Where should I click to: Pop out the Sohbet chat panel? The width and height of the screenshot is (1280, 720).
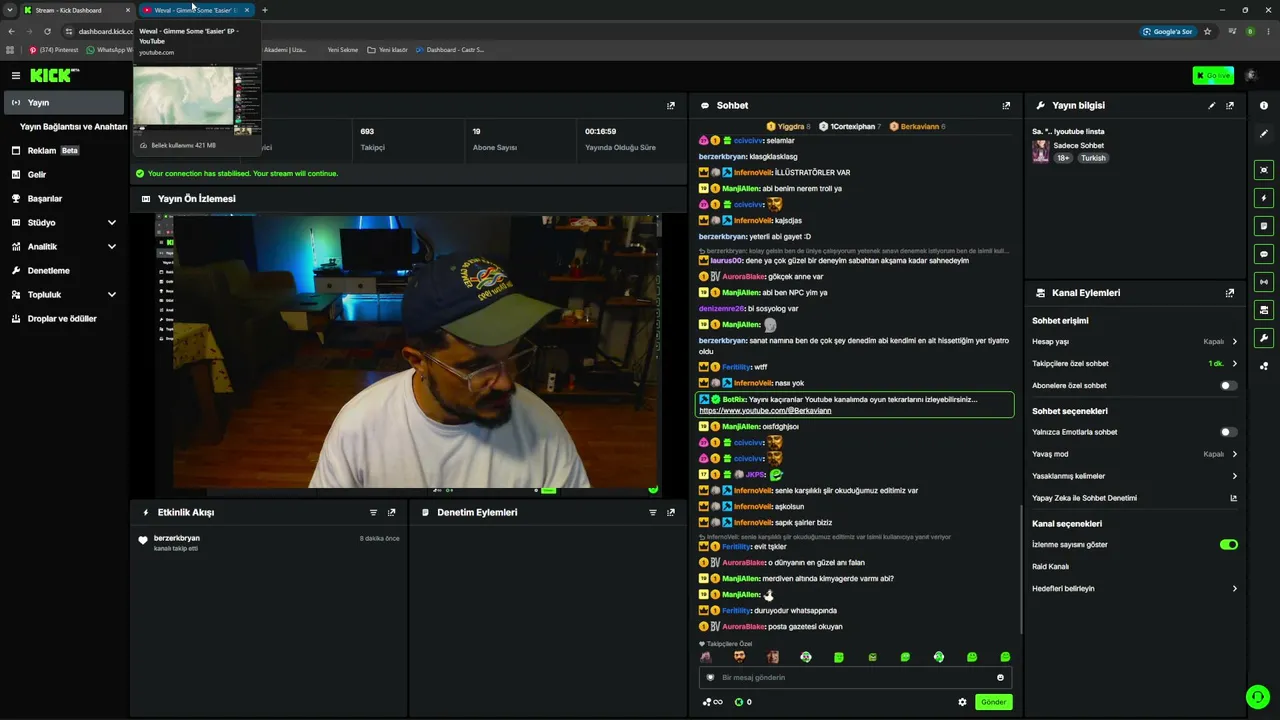click(x=1006, y=105)
